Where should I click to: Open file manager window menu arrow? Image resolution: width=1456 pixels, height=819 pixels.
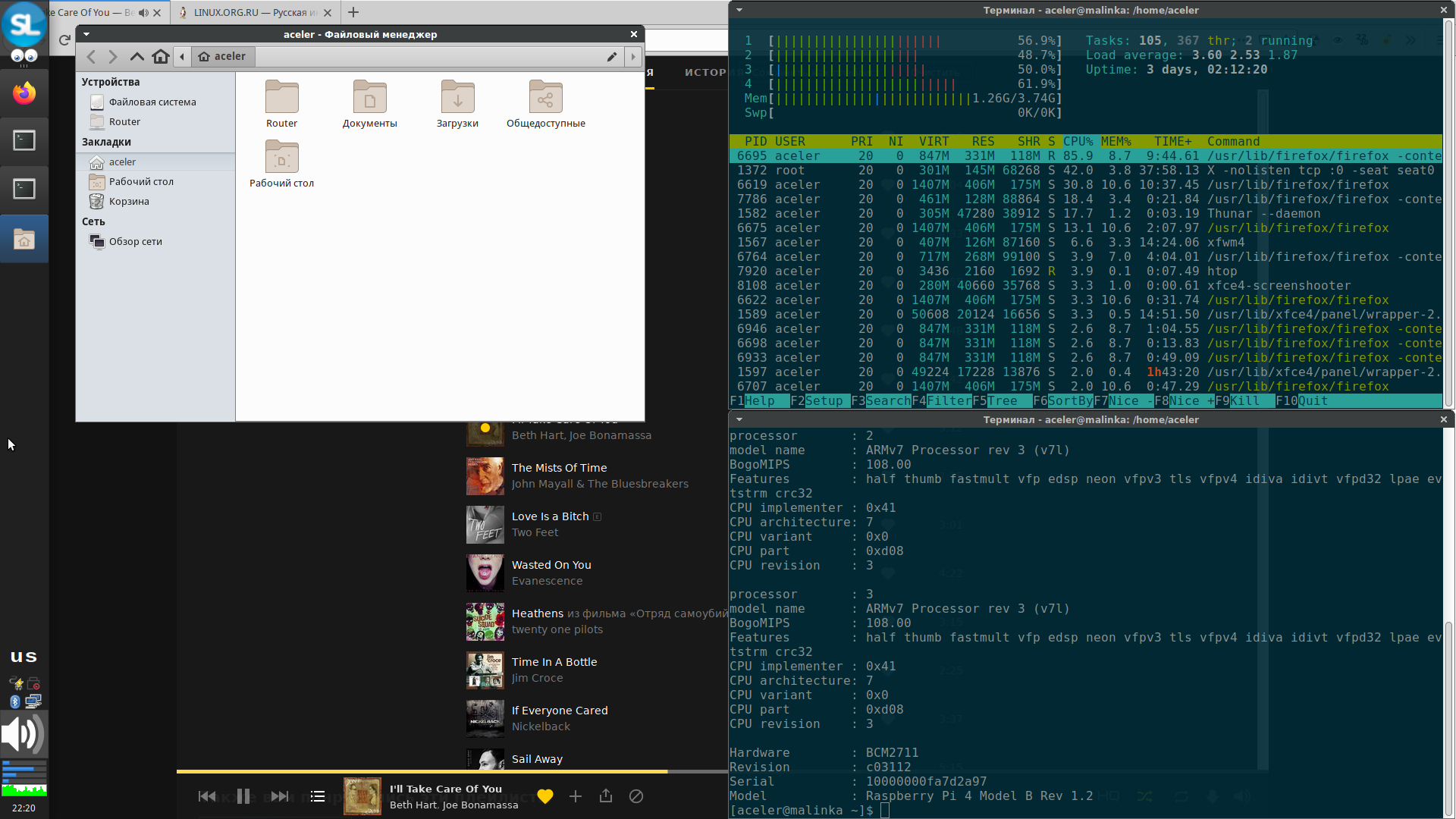[x=86, y=34]
